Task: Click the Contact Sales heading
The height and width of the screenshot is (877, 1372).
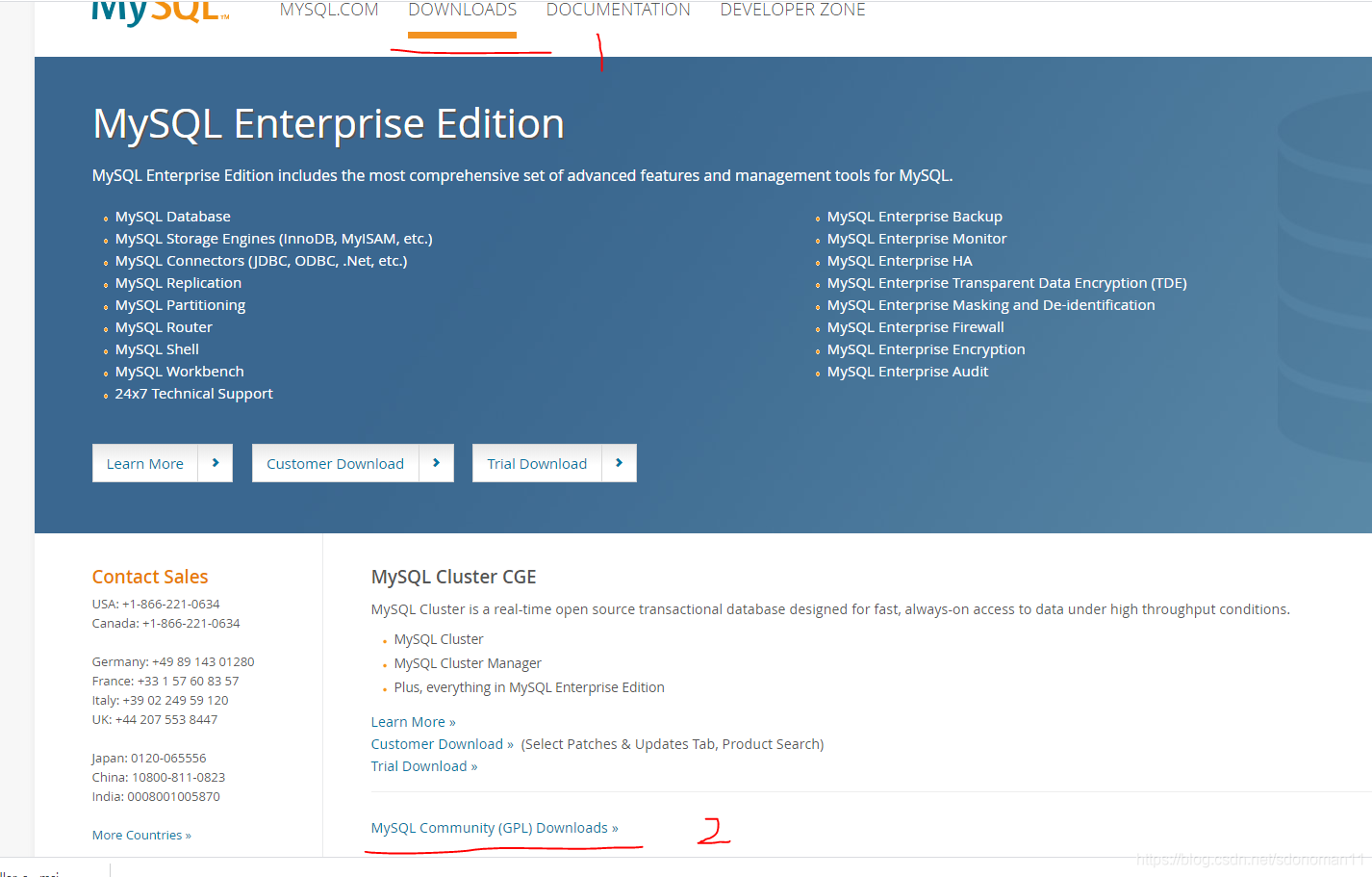Action: pyautogui.click(x=150, y=577)
